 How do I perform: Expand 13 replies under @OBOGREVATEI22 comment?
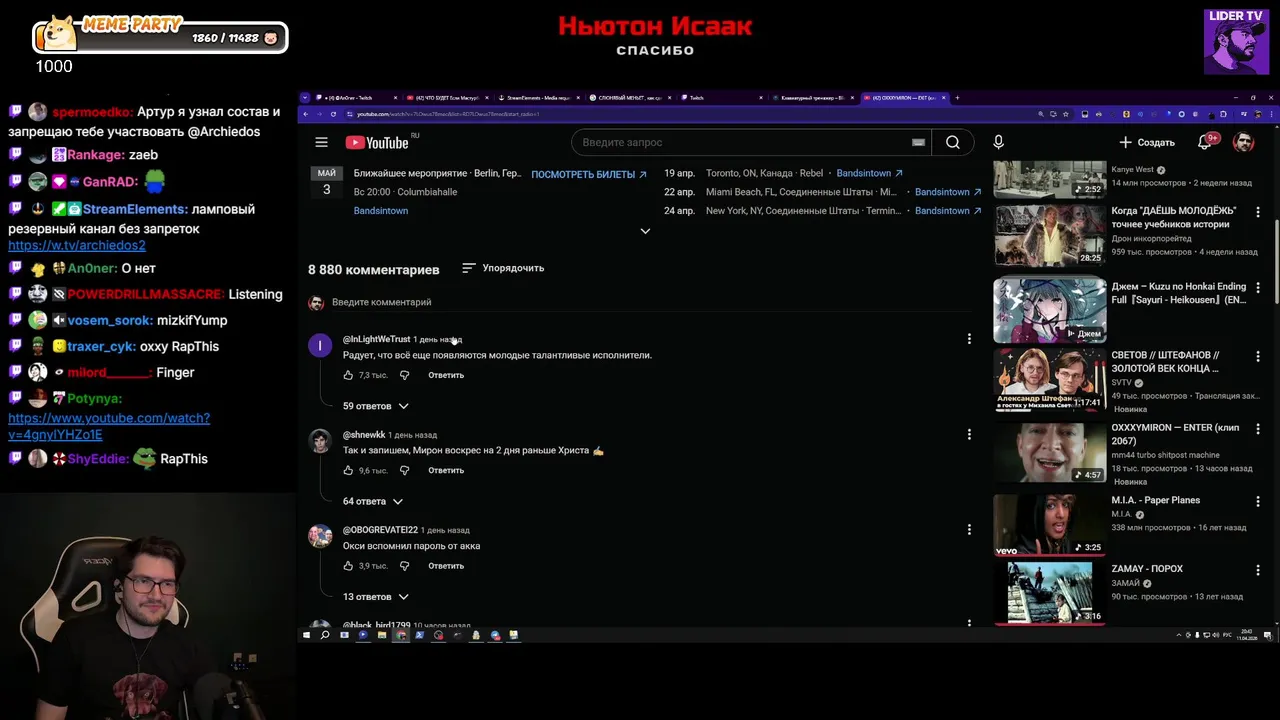click(376, 597)
